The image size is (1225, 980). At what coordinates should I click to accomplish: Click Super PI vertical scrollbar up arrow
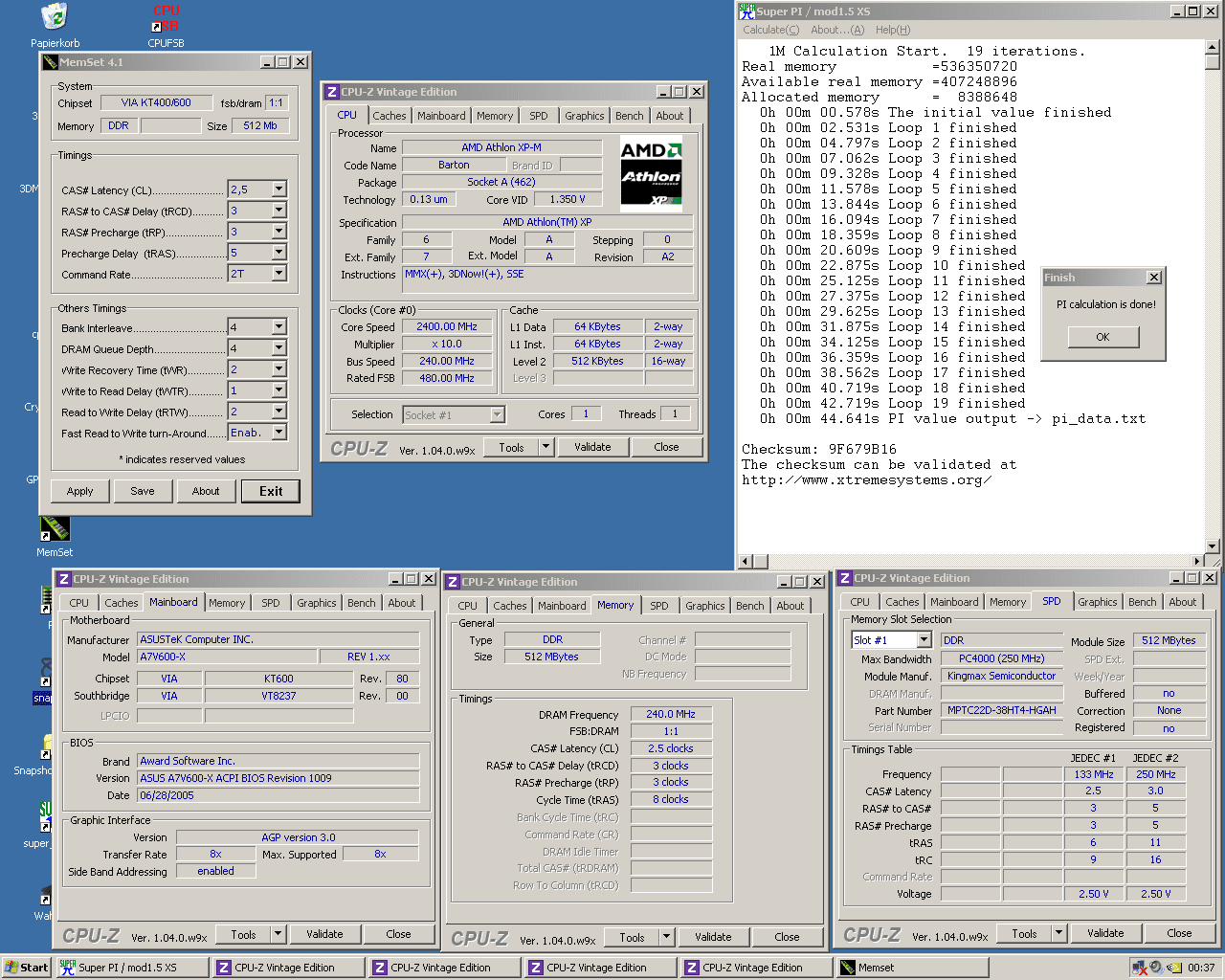tap(1213, 46)
